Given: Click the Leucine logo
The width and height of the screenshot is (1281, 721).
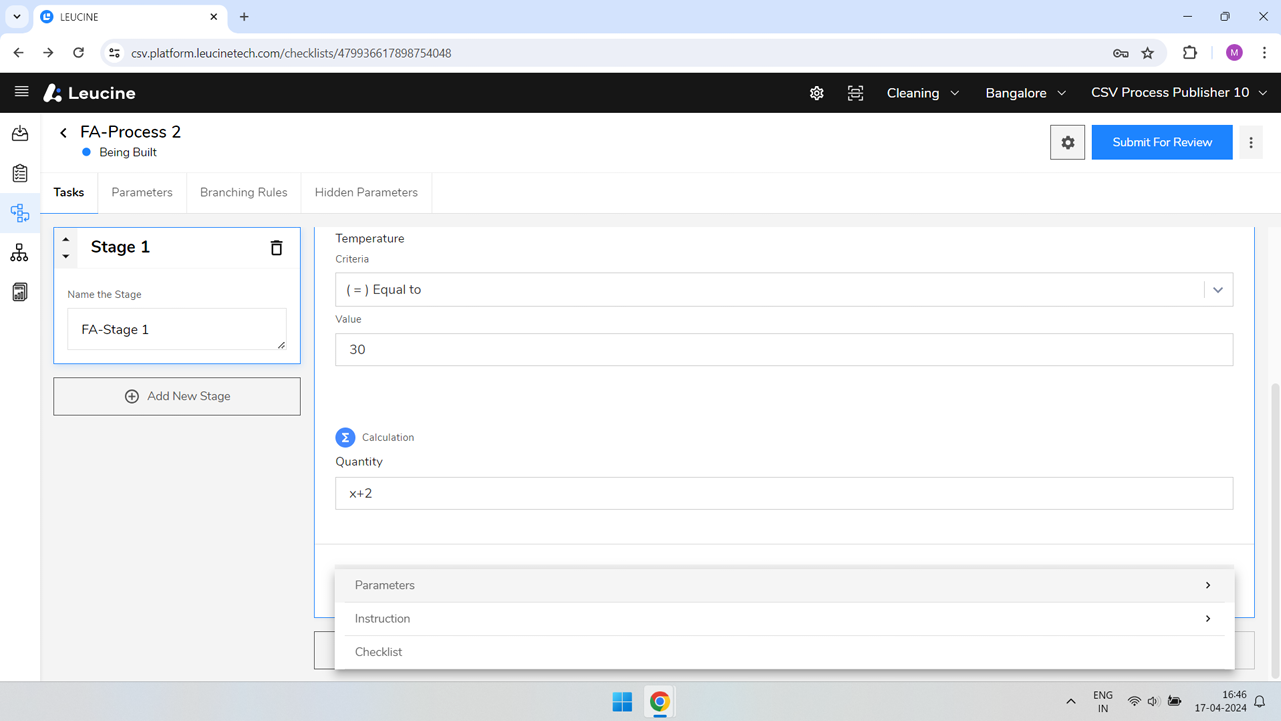Looking at the screenshot, I should click(x=89, y=93).
